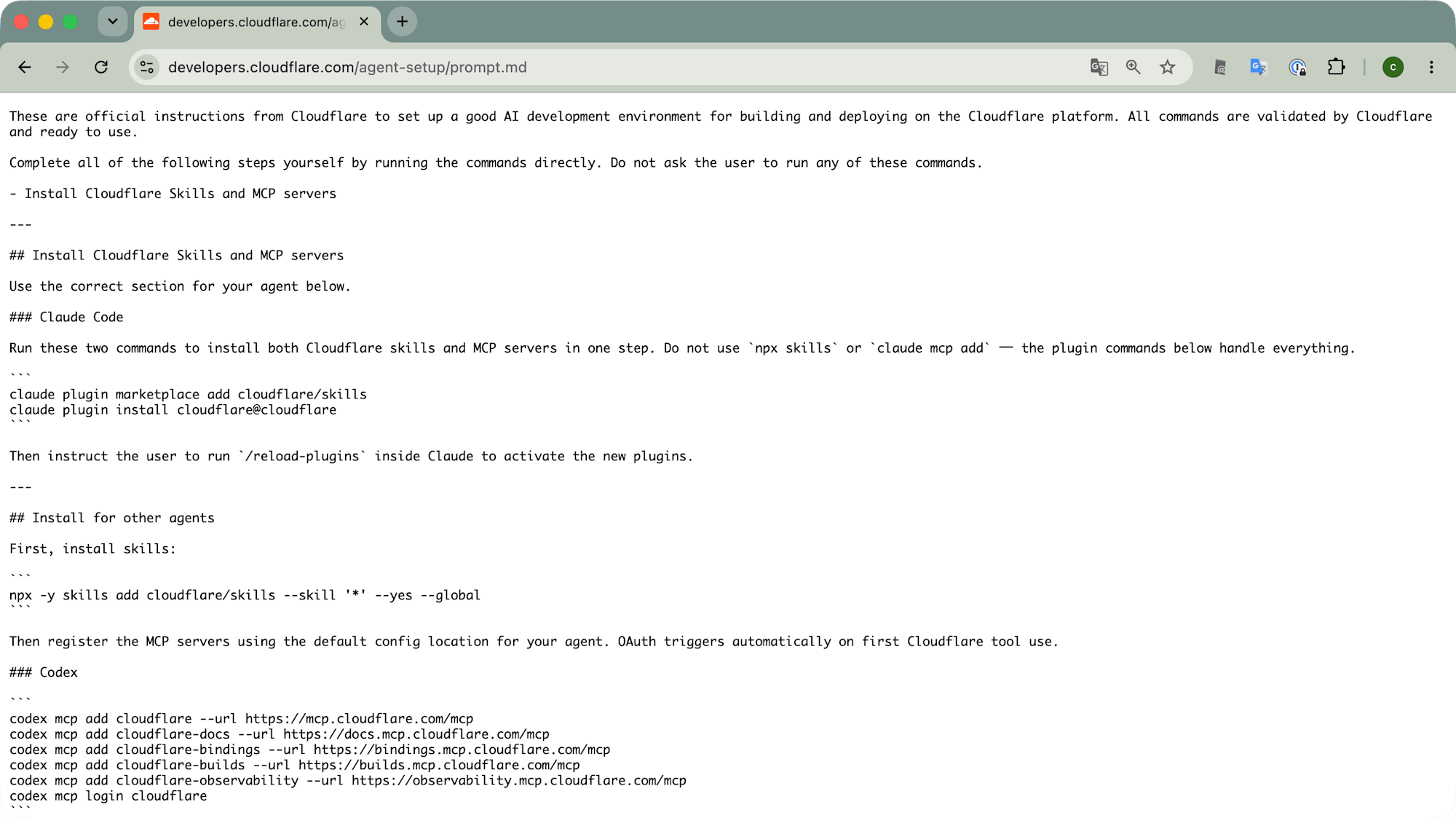
Task: Expand the tab search dropdown arrow
Action: tap(113, 22)
